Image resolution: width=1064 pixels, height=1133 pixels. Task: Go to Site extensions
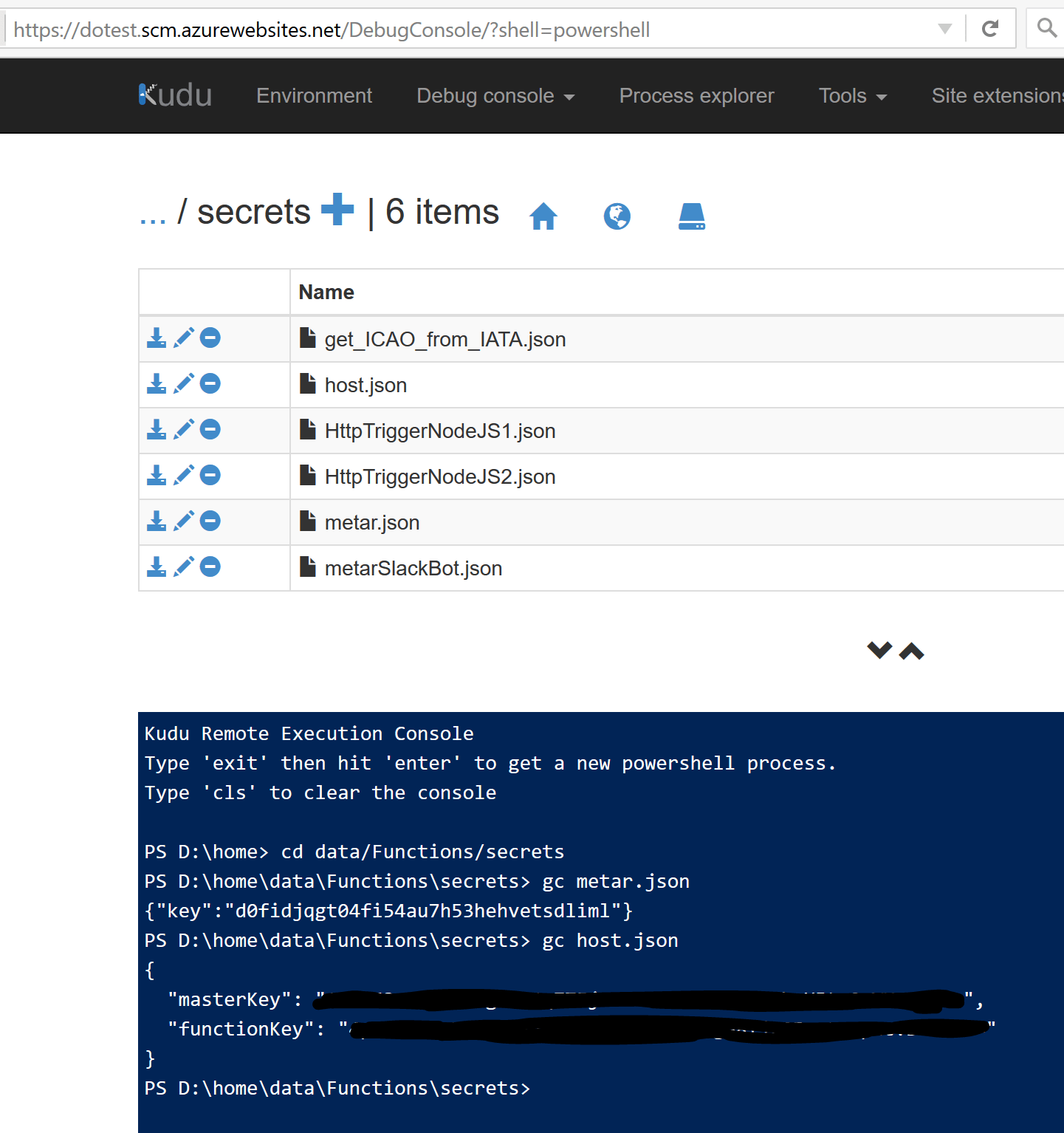coord(998,95)
